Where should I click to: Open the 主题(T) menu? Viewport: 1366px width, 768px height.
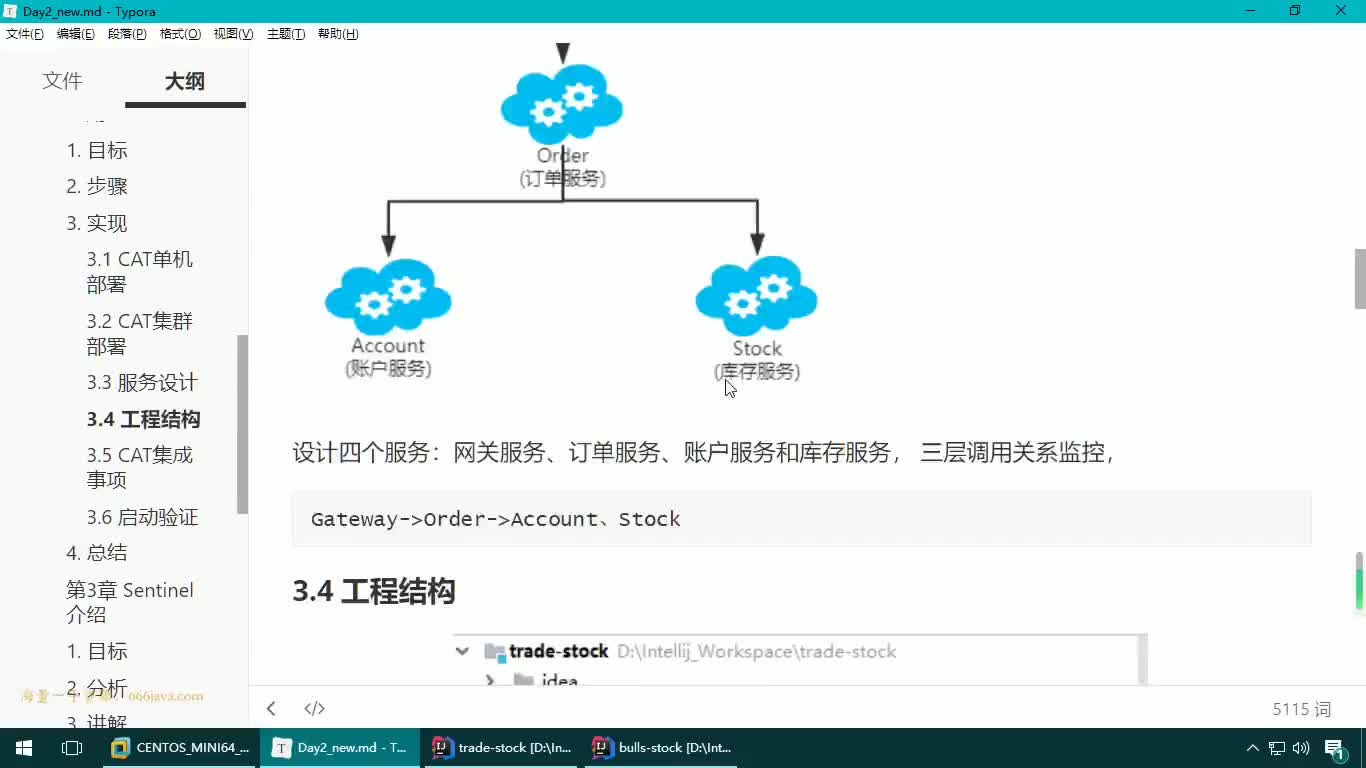(286, 34)
